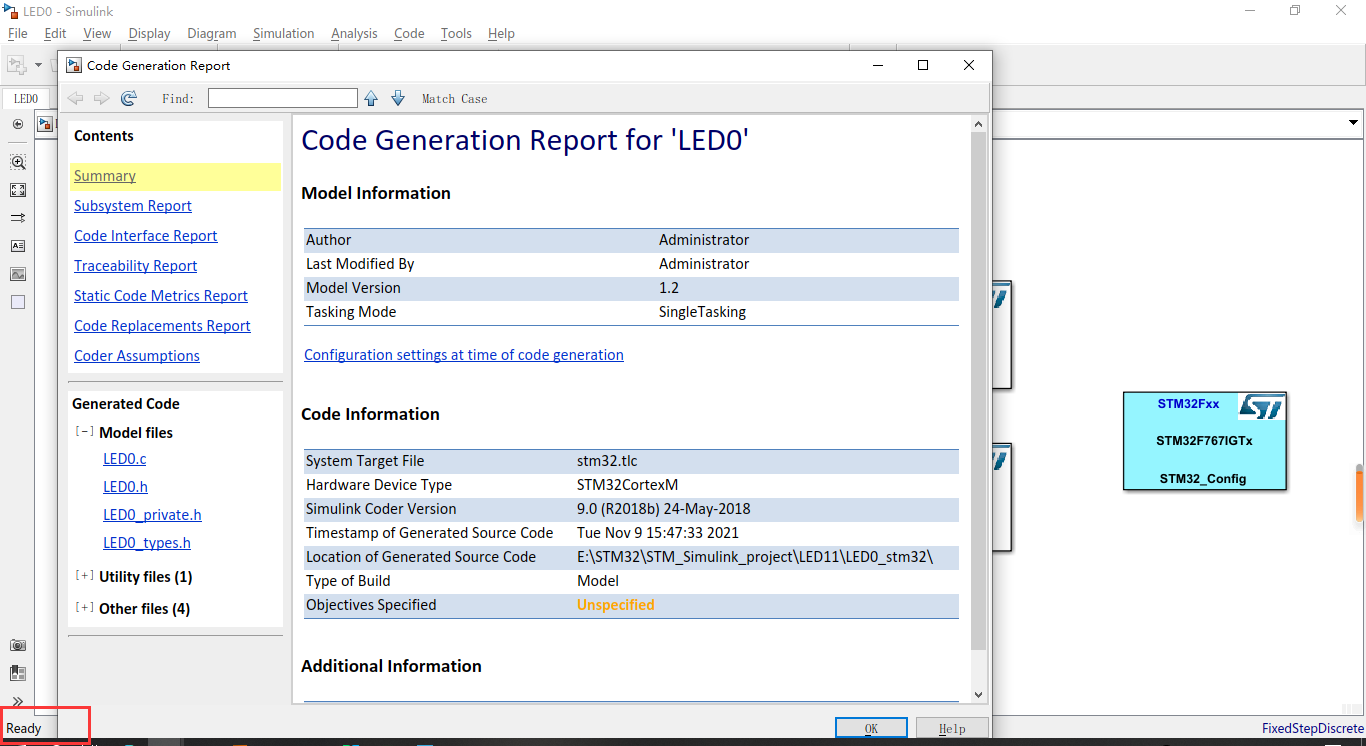Open the View menu

click(97, 33)
